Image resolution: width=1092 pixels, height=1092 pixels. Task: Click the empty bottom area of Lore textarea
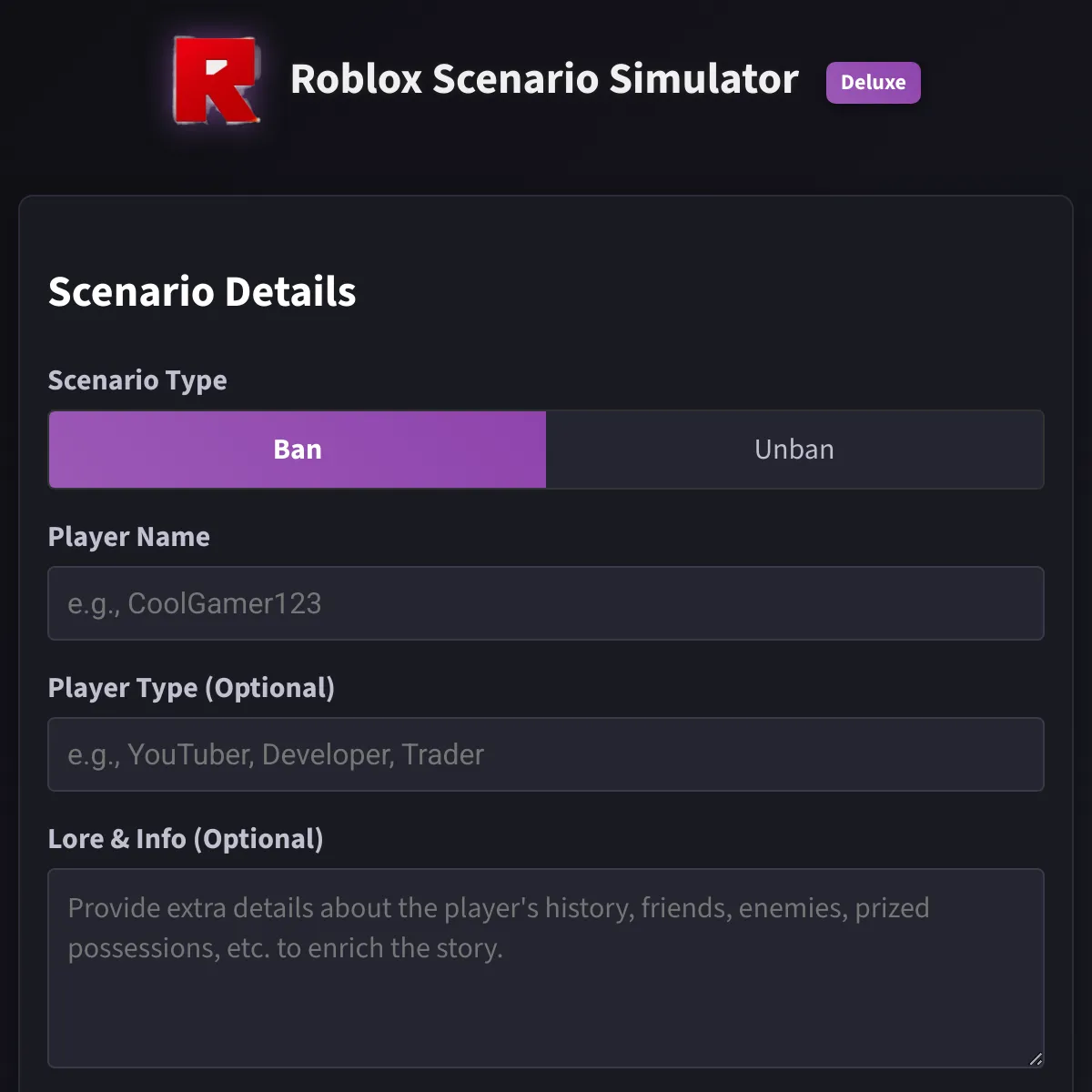(x=546, y=1024)
